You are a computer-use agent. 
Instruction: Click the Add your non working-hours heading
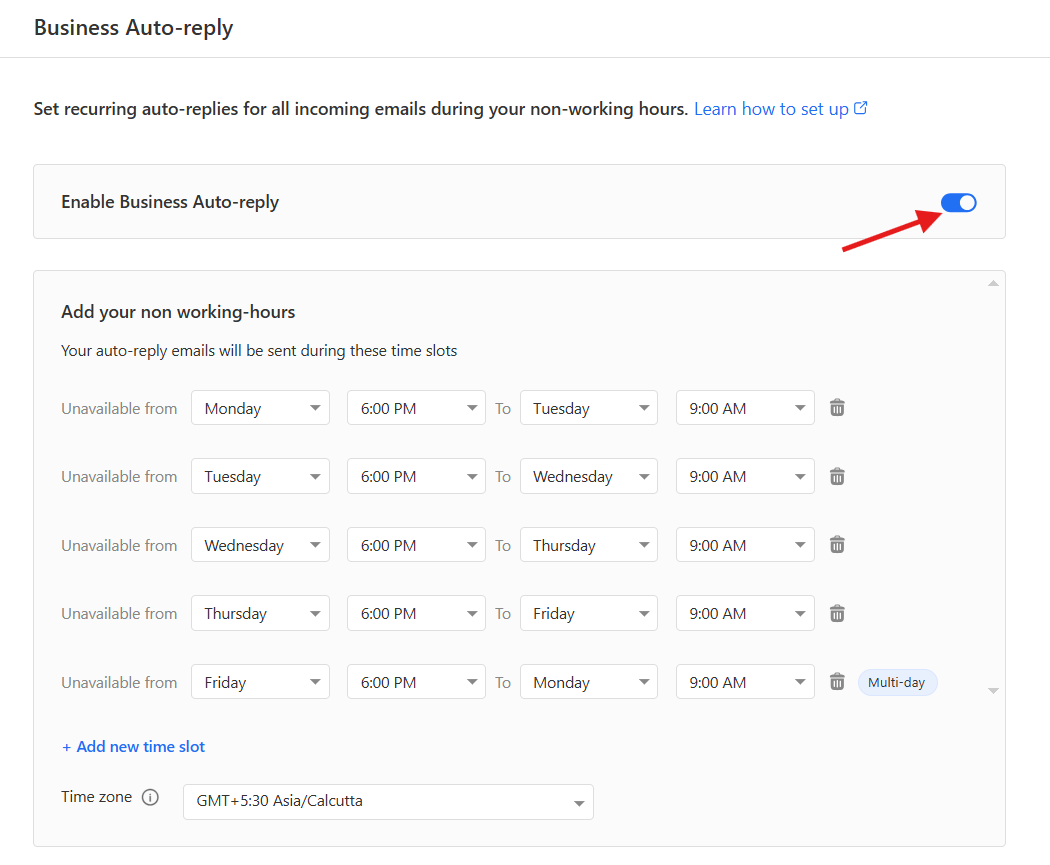[178, 312]
